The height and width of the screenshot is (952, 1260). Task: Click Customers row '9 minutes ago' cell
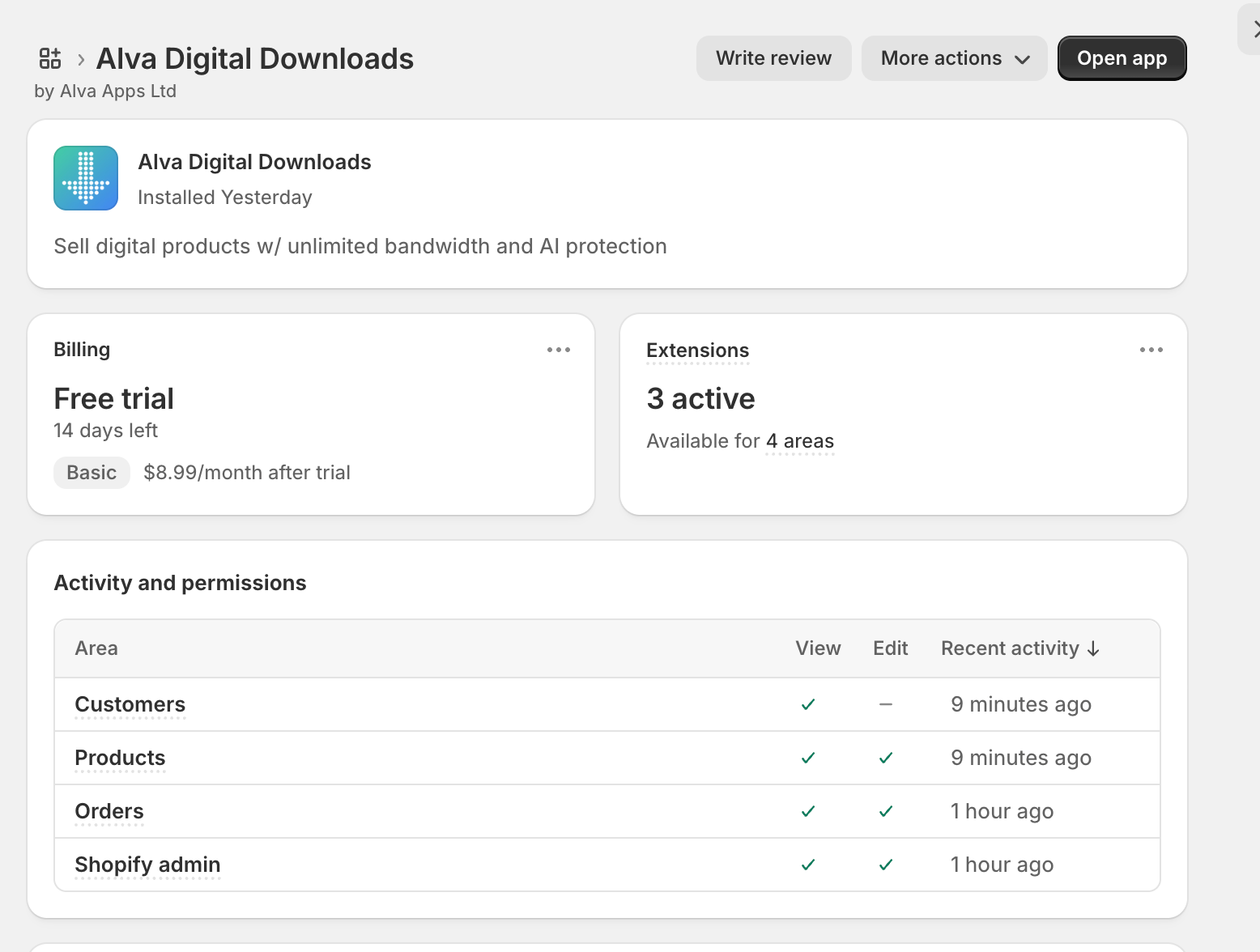tap(1021, 704)
